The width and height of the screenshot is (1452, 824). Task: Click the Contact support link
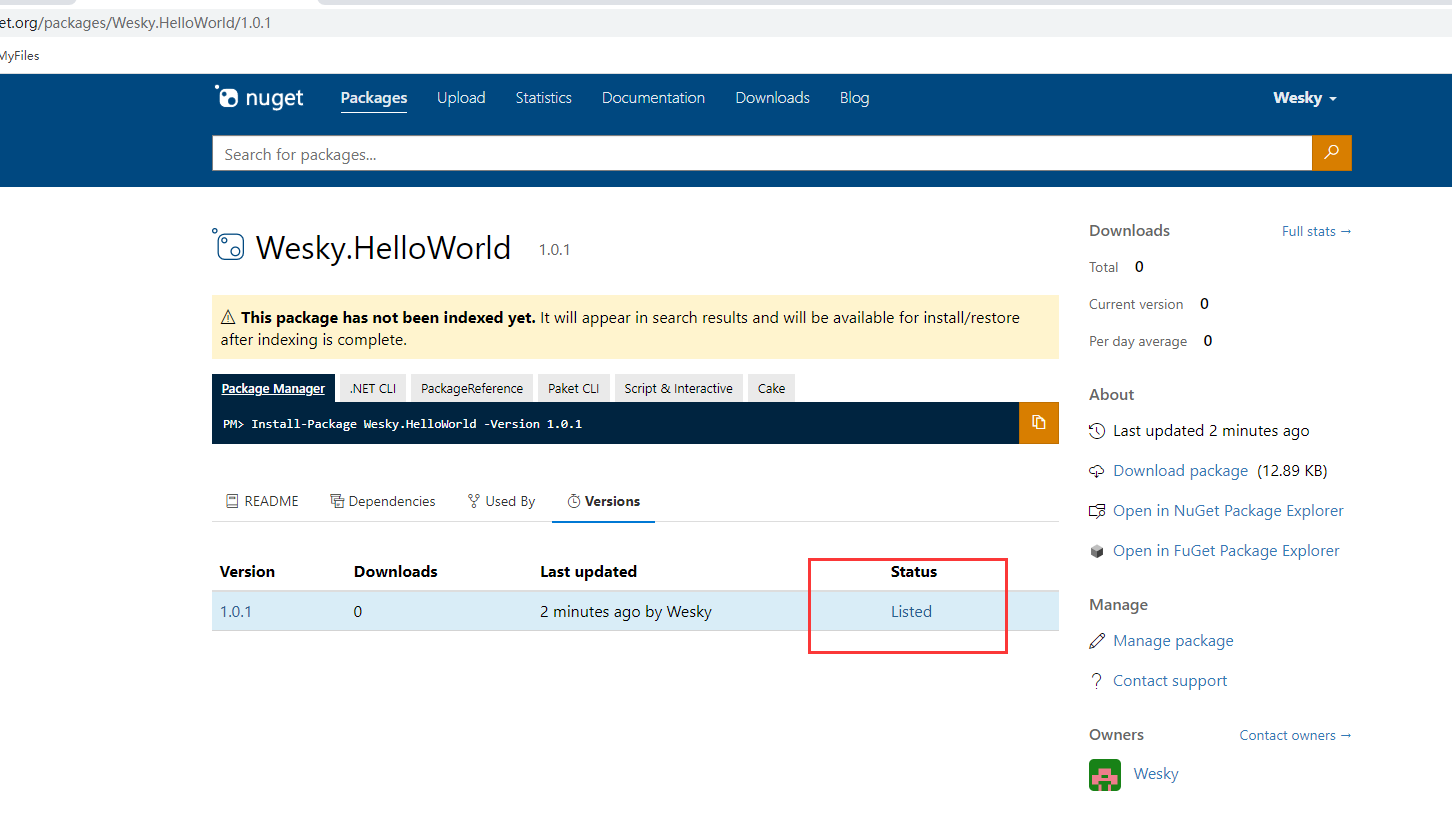click(1170, 681)
